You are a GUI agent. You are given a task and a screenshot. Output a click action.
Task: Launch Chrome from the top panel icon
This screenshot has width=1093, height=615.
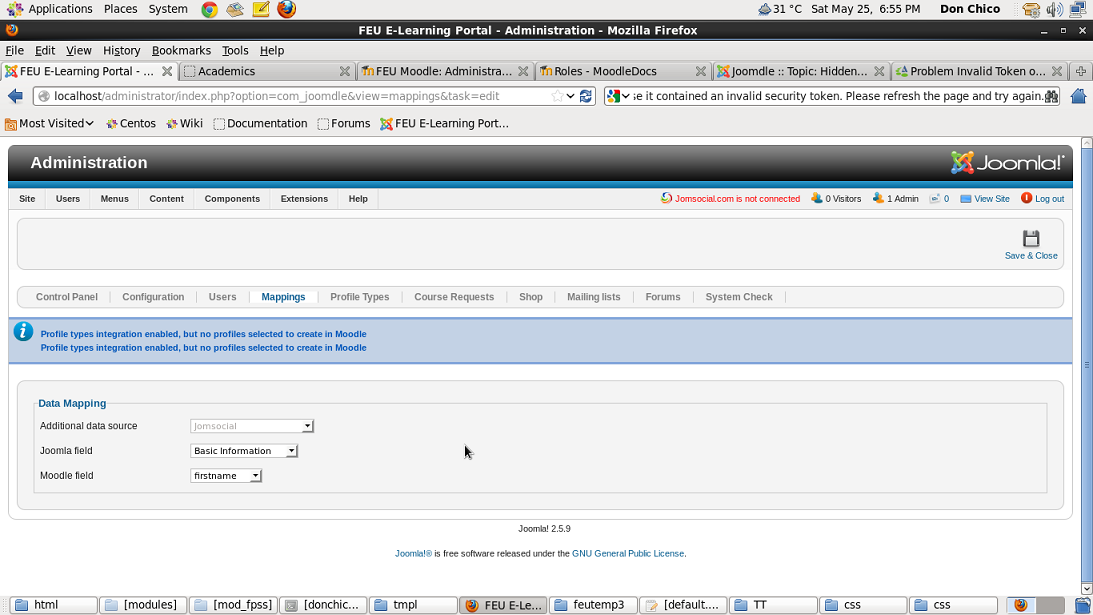(209, 10)
